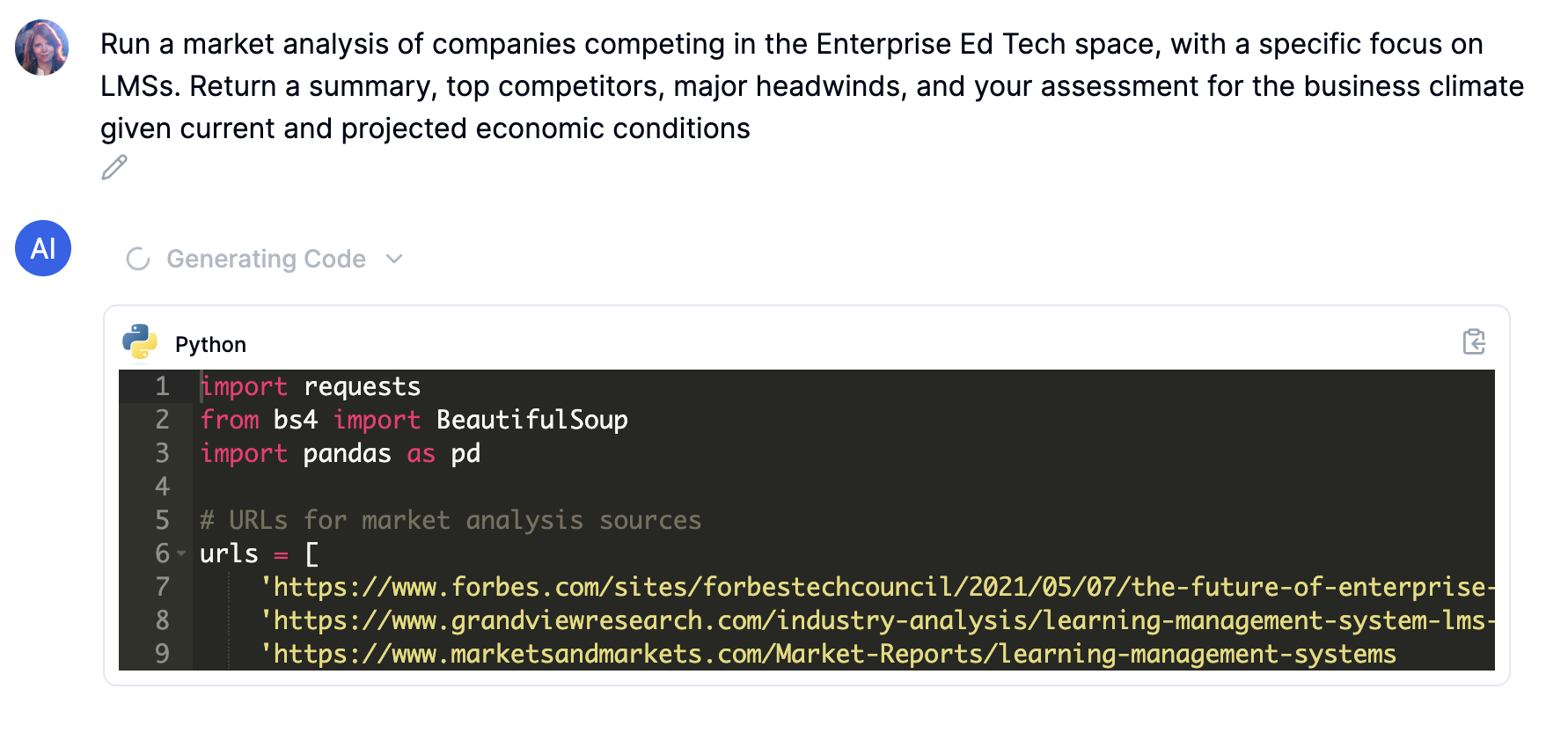Click the Generating Code status label
1568x733 pixels.
(x=266, y=259)
